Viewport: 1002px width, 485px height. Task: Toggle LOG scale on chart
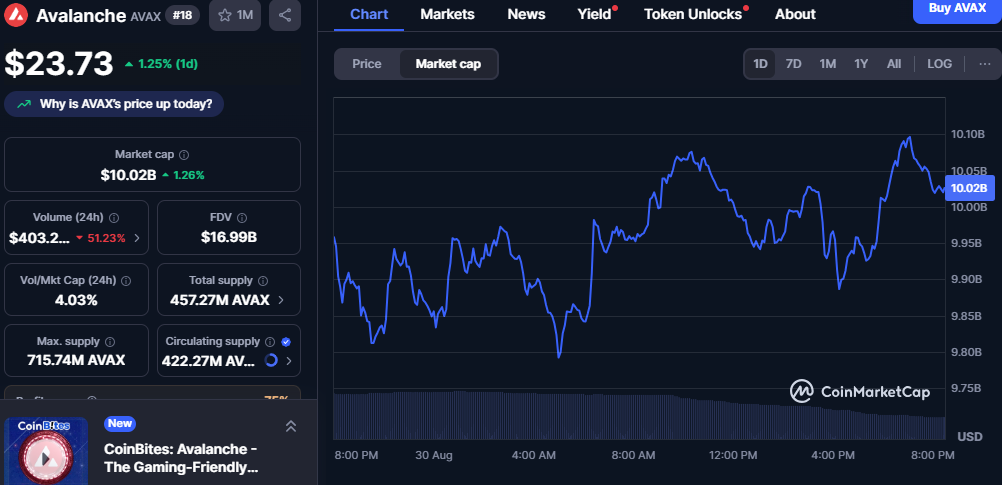tap(939, 64)
